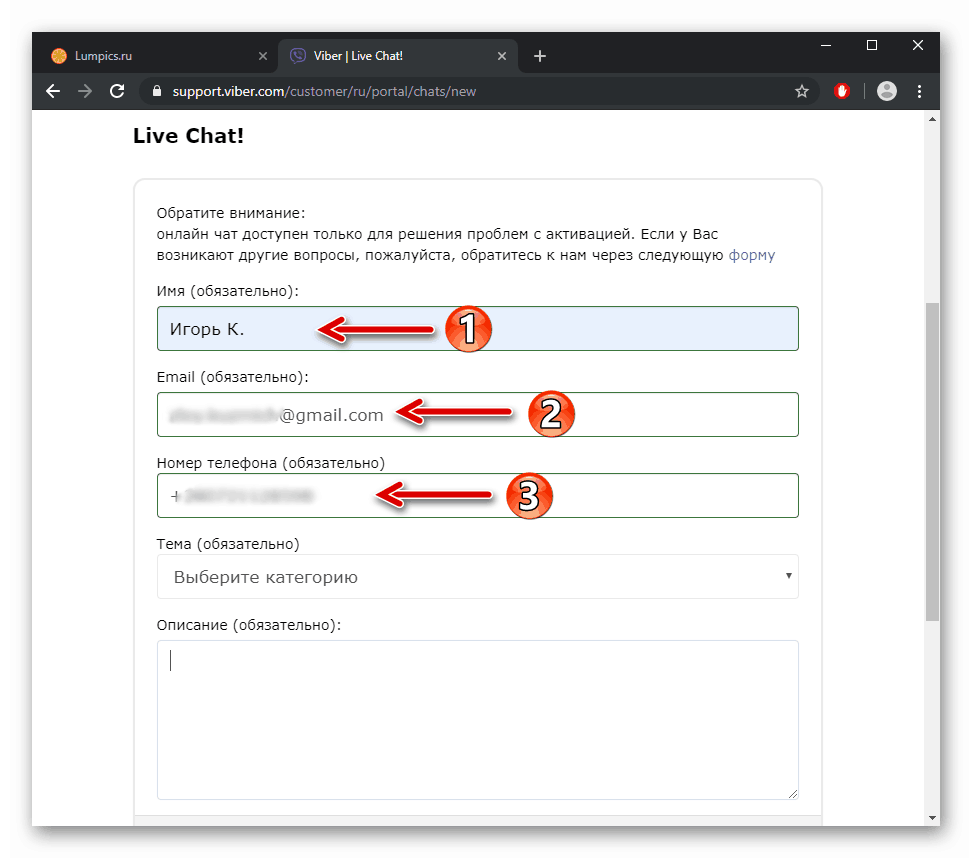Click the Номер телефона (обязательно) label
Viewport: 972px width, 858px height.
(270, 463)
